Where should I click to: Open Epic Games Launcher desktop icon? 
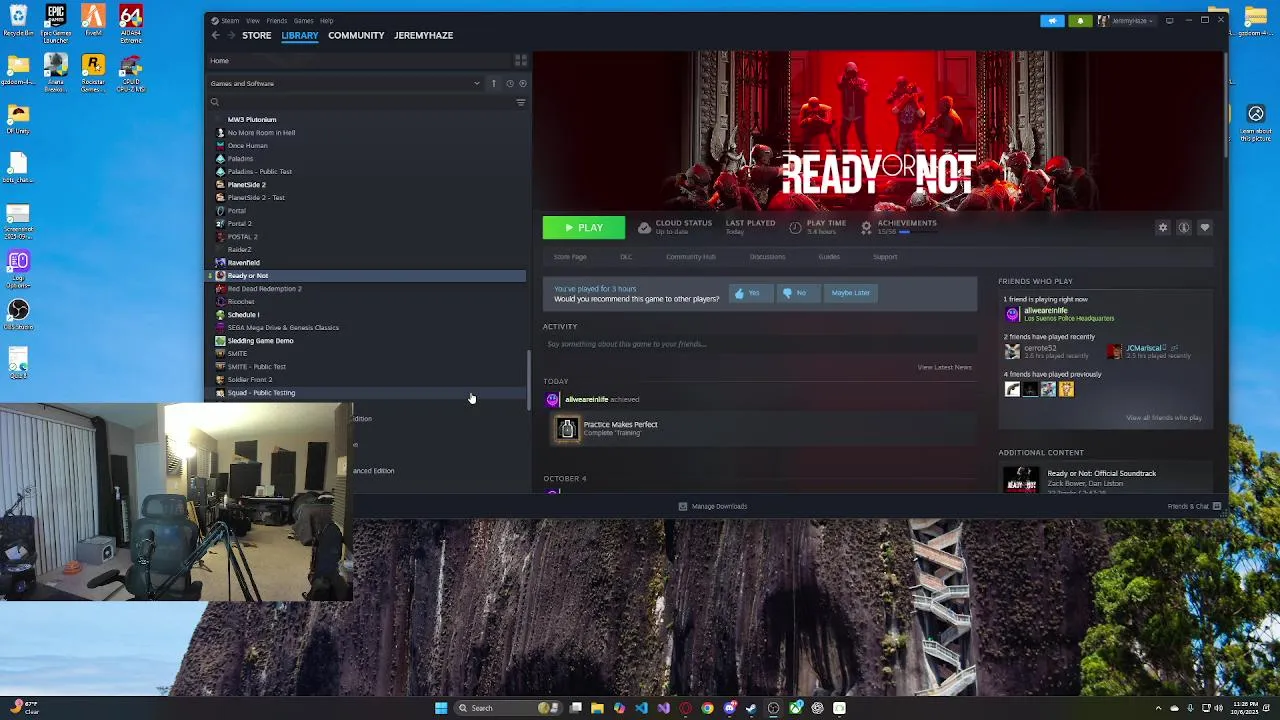coord(56,21)
